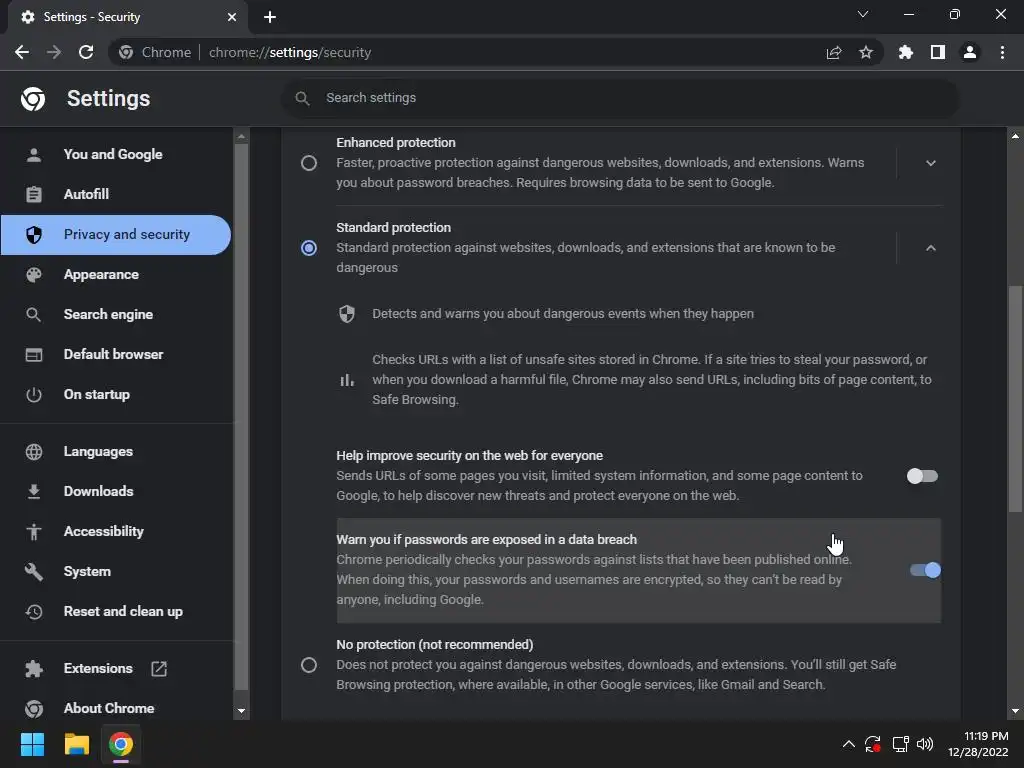
Task: Open the tab search chevron
Action: (x=863, y=14)
